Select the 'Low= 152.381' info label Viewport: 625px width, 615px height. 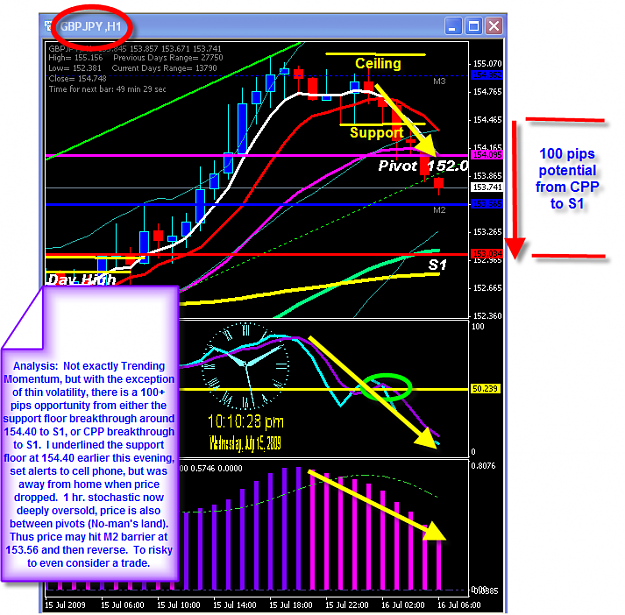click(75, 68)
